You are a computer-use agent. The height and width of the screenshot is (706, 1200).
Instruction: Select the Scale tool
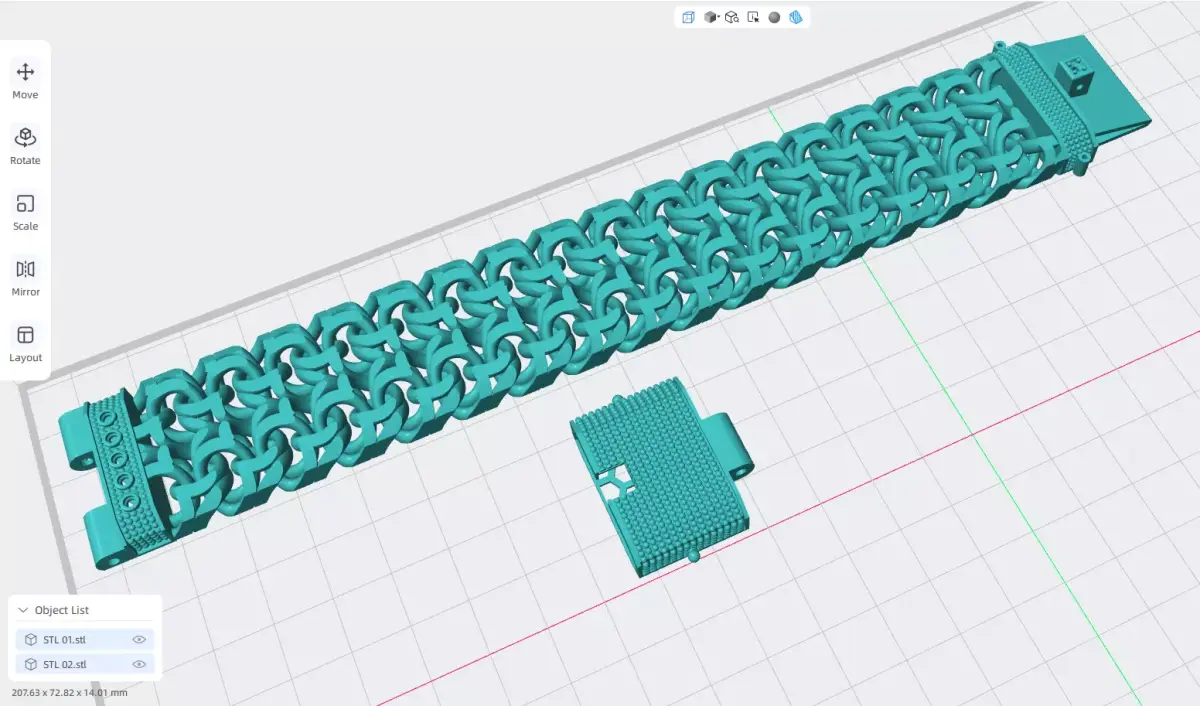tap(25, 212)
